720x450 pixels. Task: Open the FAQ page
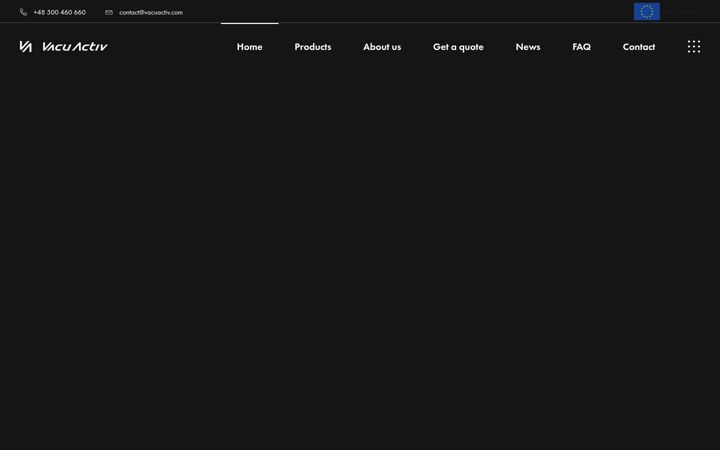click(581, 47)
